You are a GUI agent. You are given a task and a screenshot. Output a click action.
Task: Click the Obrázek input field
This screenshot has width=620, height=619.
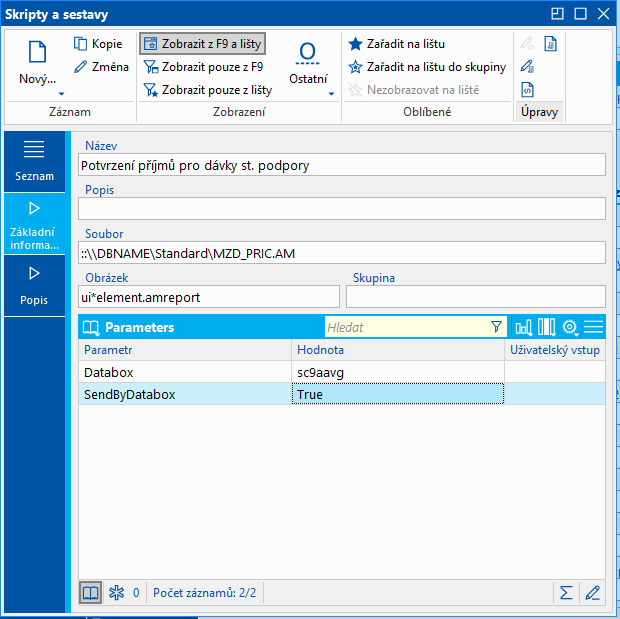coord(209,297)
